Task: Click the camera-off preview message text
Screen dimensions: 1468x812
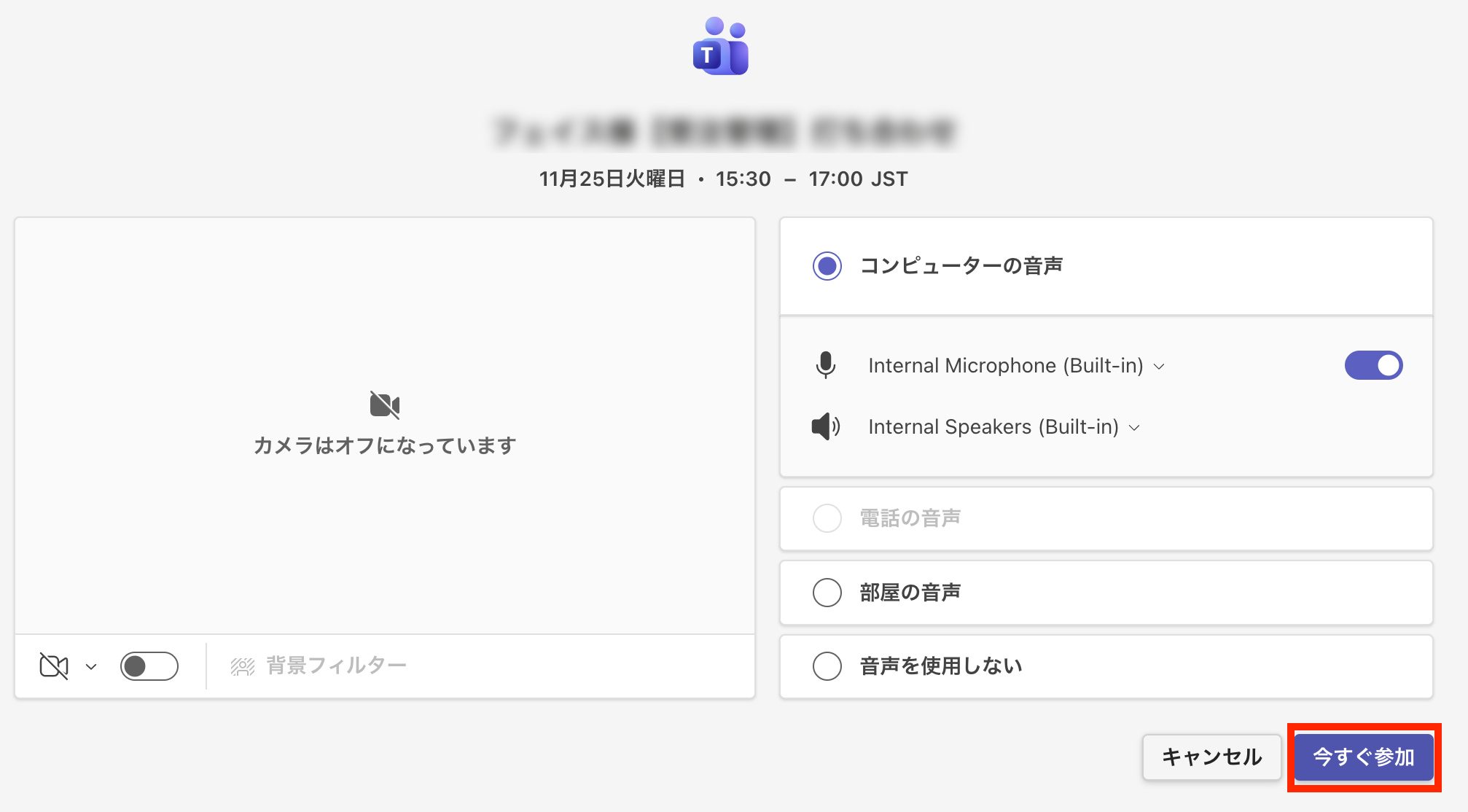Action: tap(385, 445)
